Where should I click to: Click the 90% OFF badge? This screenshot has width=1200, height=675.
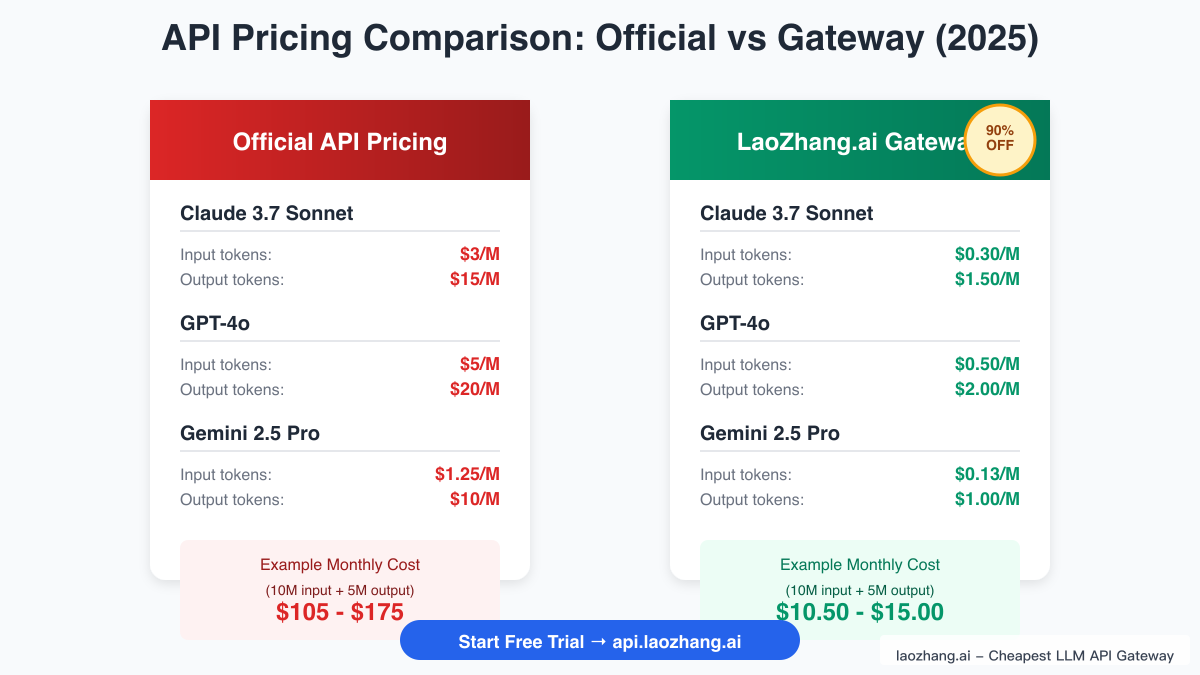[999, 139]
